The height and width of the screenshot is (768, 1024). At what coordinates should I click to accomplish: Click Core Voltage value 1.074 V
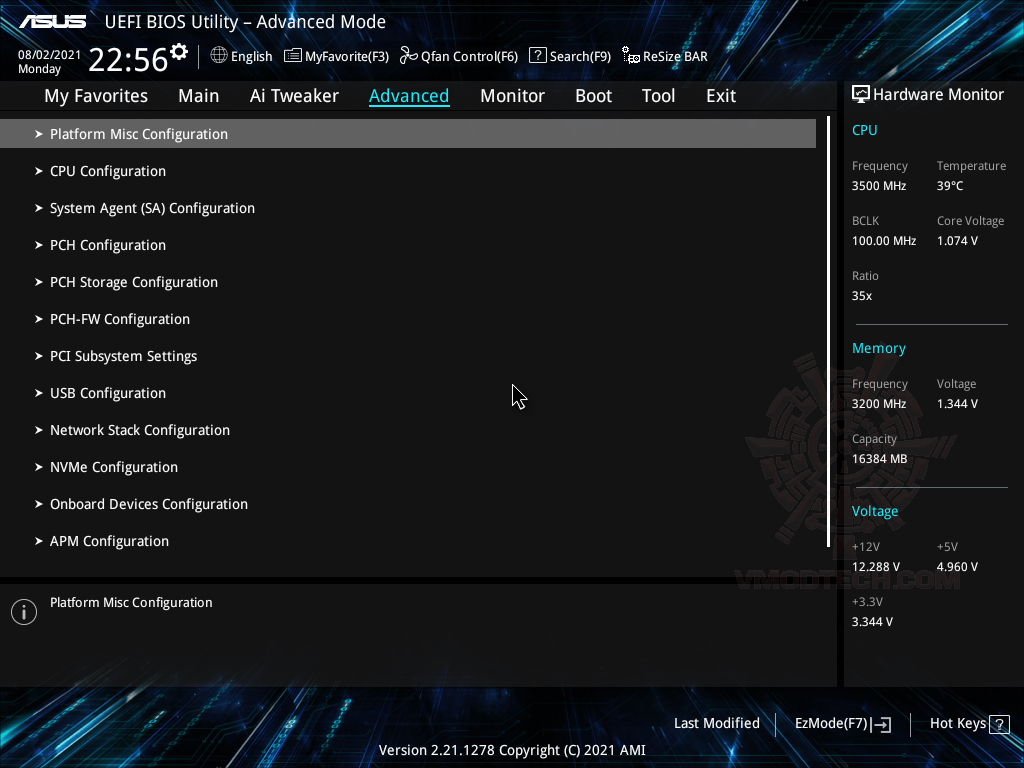pyautogui.click(x=957, y=241)
